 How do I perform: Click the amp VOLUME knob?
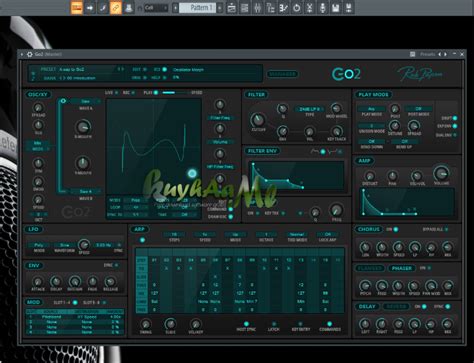441,173
